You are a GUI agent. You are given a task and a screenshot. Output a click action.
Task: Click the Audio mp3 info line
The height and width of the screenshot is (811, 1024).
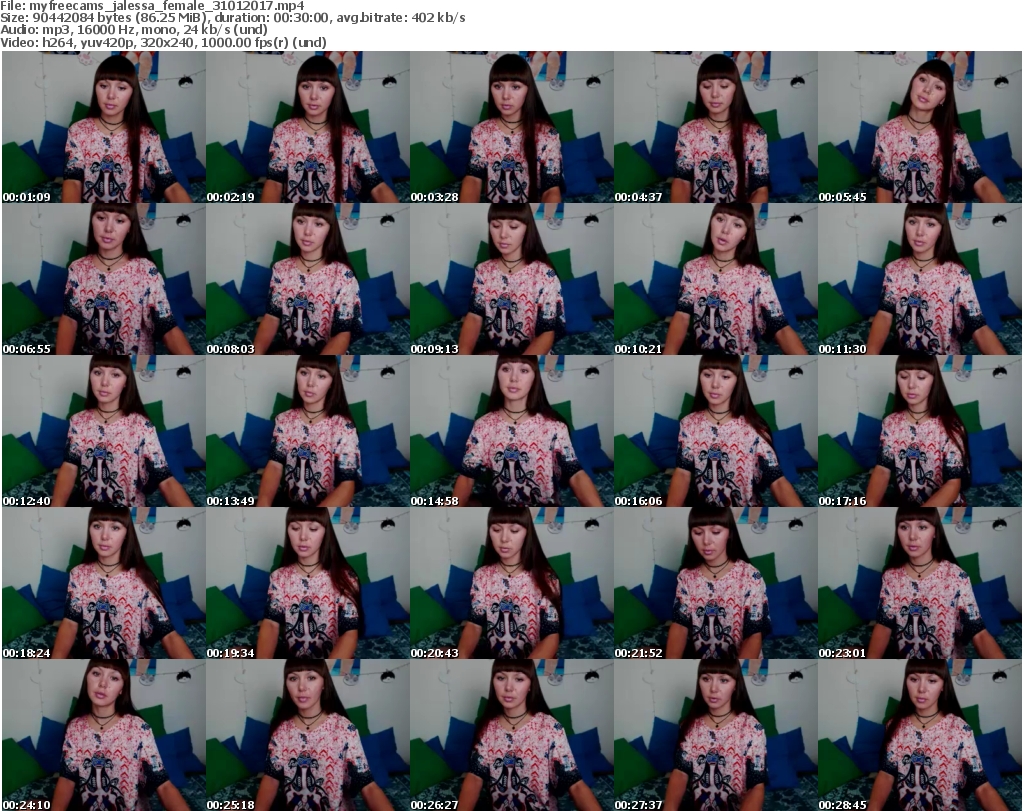[134, 30]
